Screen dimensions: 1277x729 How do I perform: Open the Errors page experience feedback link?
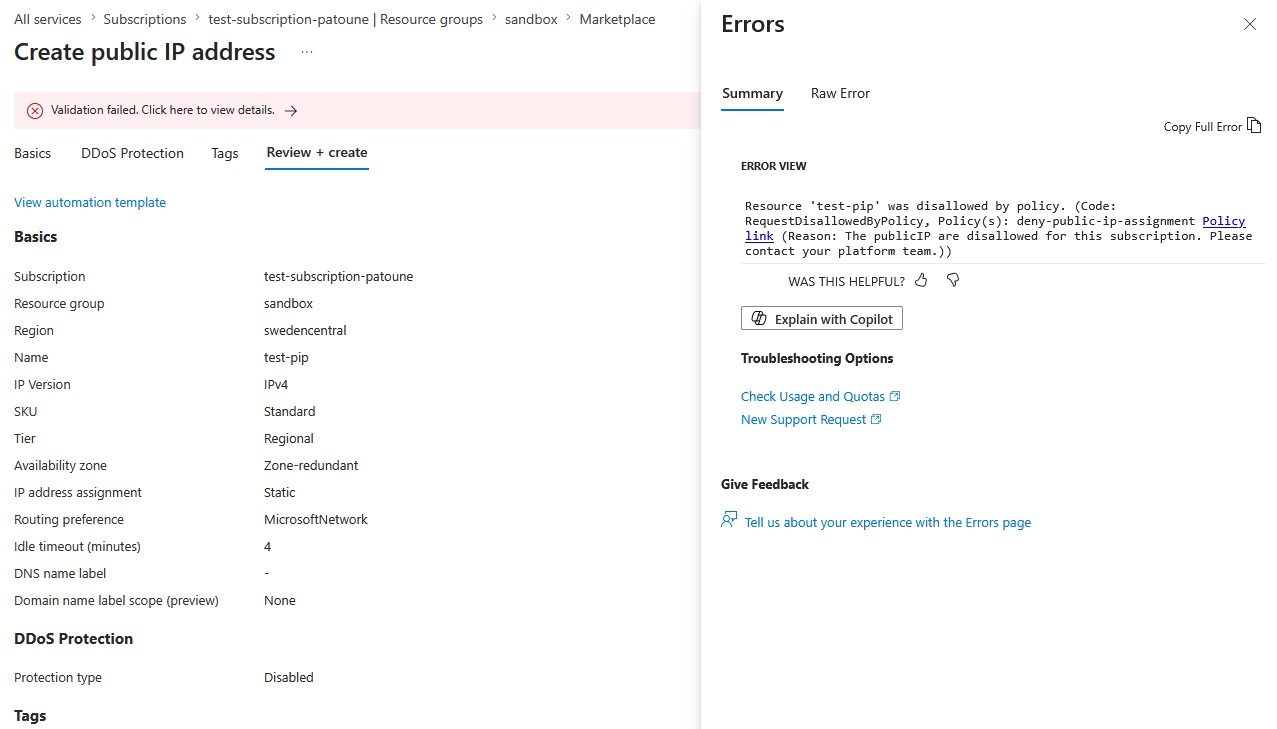(x=888, y=522)
